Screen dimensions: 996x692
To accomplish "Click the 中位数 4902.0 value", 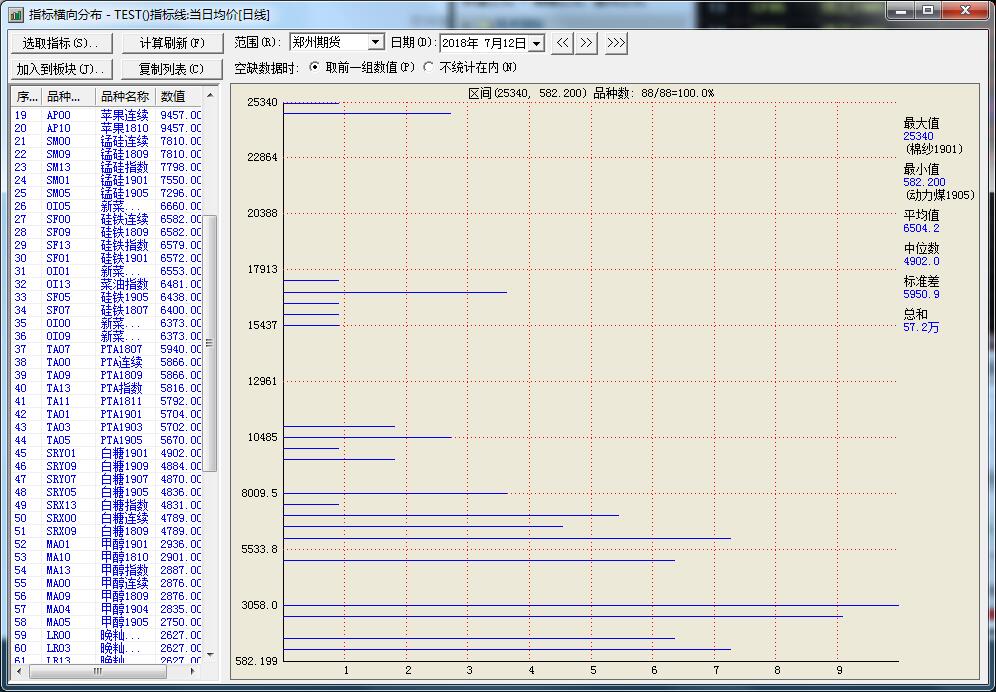I will pos(921,261).
